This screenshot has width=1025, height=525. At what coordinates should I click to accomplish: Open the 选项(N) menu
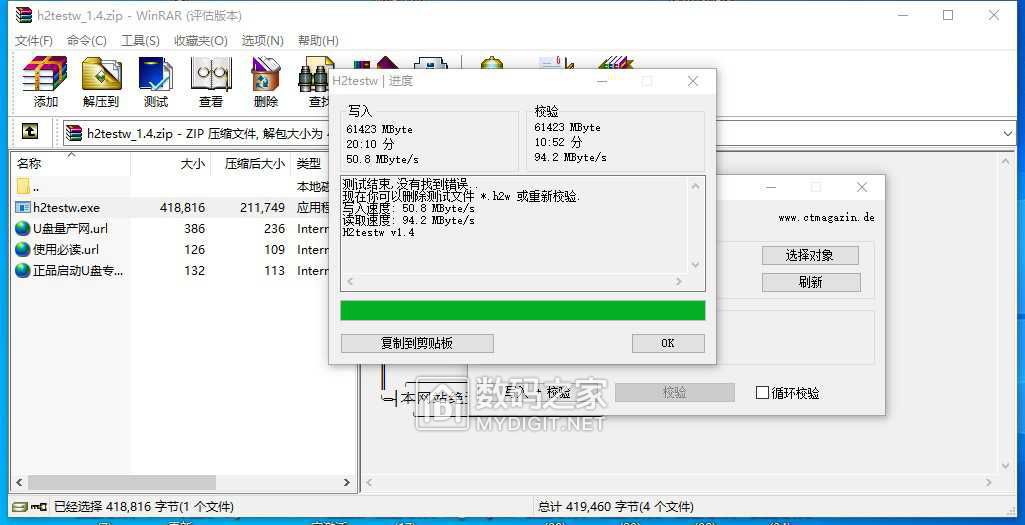click(262, 41)
